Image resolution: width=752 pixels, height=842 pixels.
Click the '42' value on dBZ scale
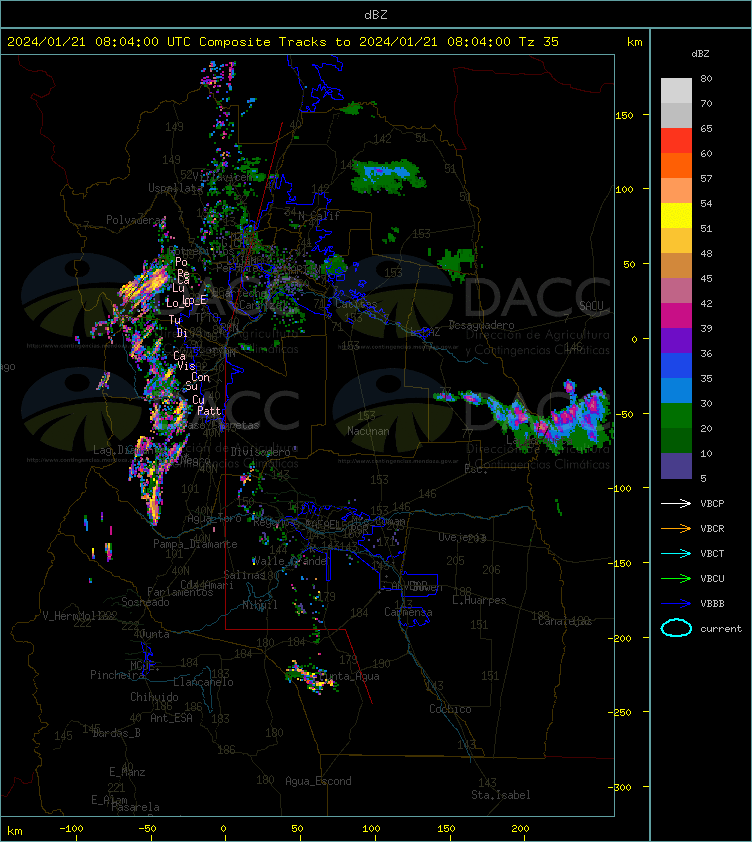[706, 303]
